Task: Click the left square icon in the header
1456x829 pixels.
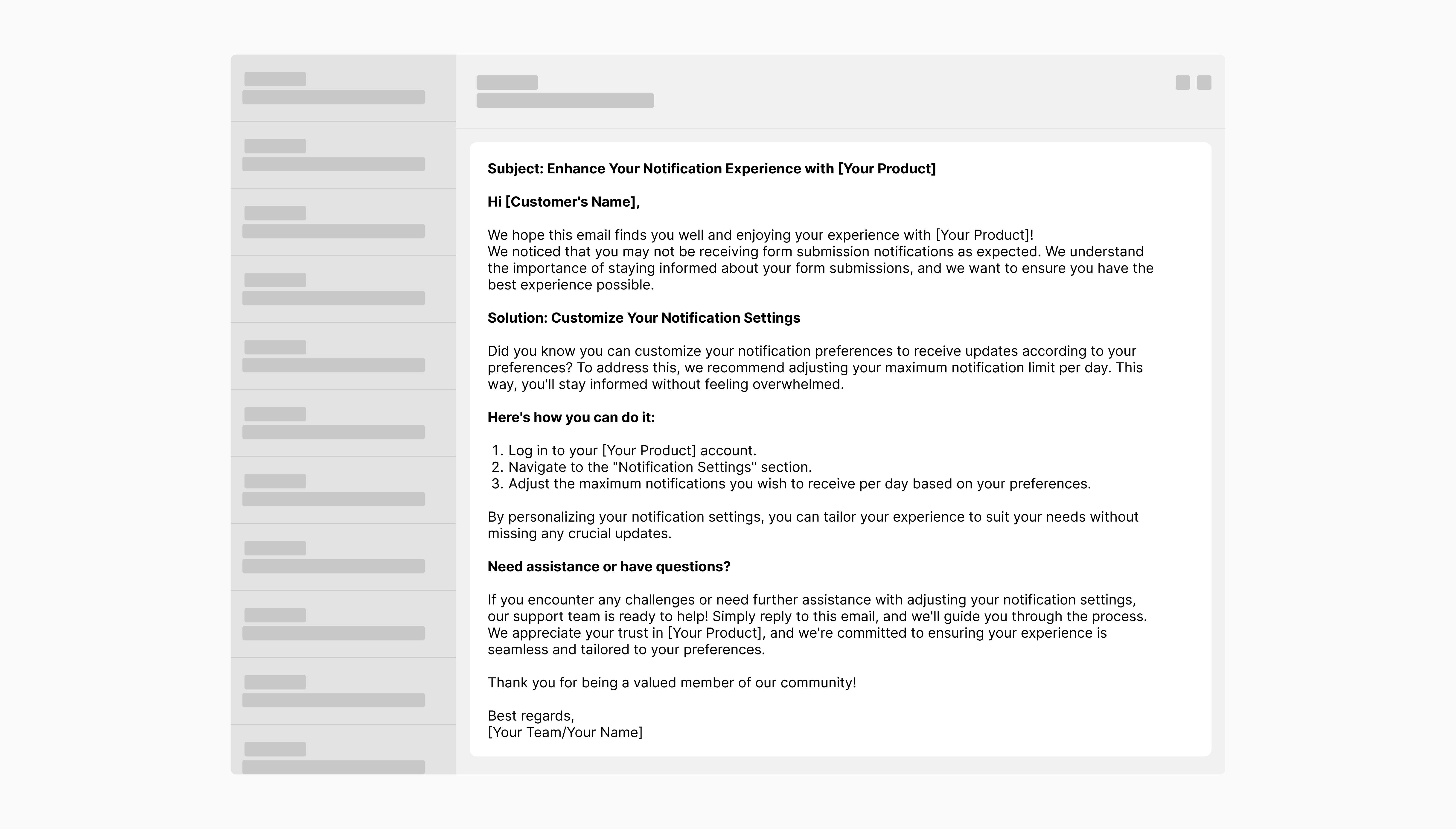Action: click(1182, 83)
